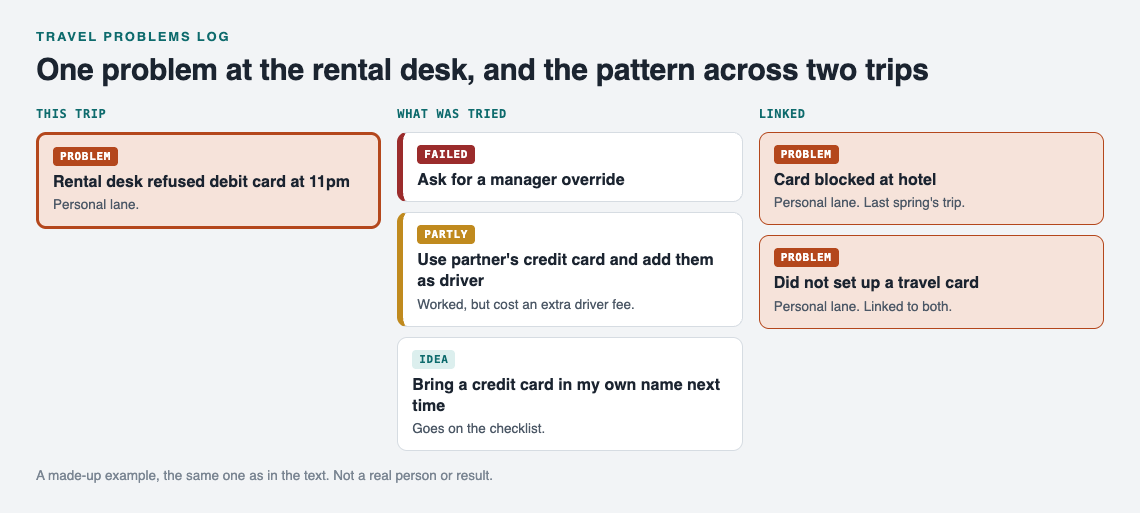Click the PROBLEM badge on the rental desk card
This screenshot has width=1140, height=513.
click(85, 156)
